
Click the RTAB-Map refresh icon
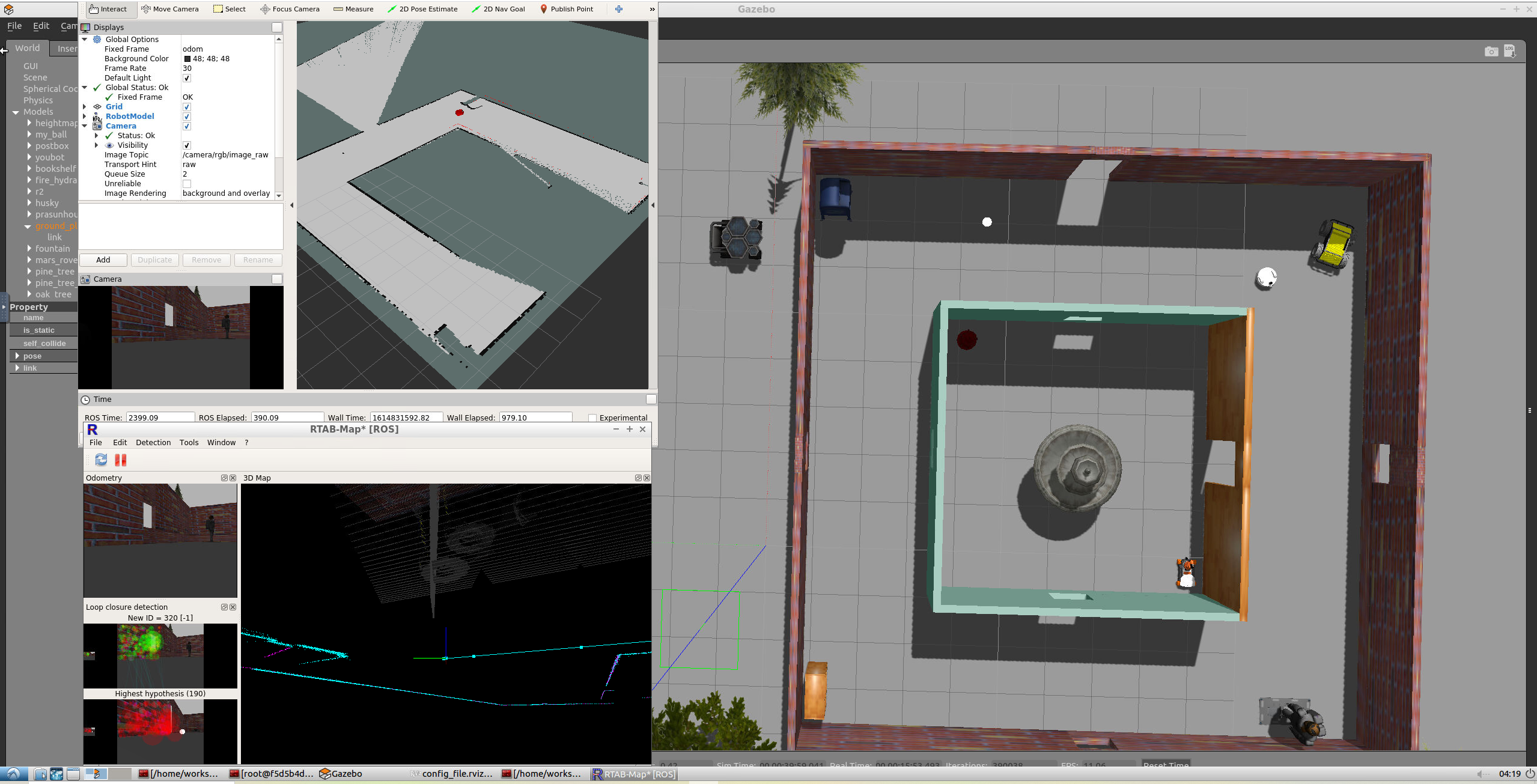coord(101,460)
